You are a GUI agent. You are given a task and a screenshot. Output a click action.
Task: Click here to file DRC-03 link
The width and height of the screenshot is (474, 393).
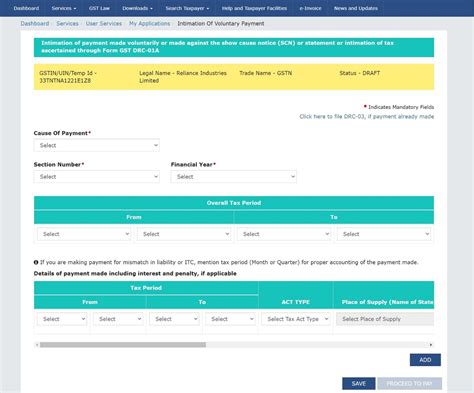(x=367, y=116)
